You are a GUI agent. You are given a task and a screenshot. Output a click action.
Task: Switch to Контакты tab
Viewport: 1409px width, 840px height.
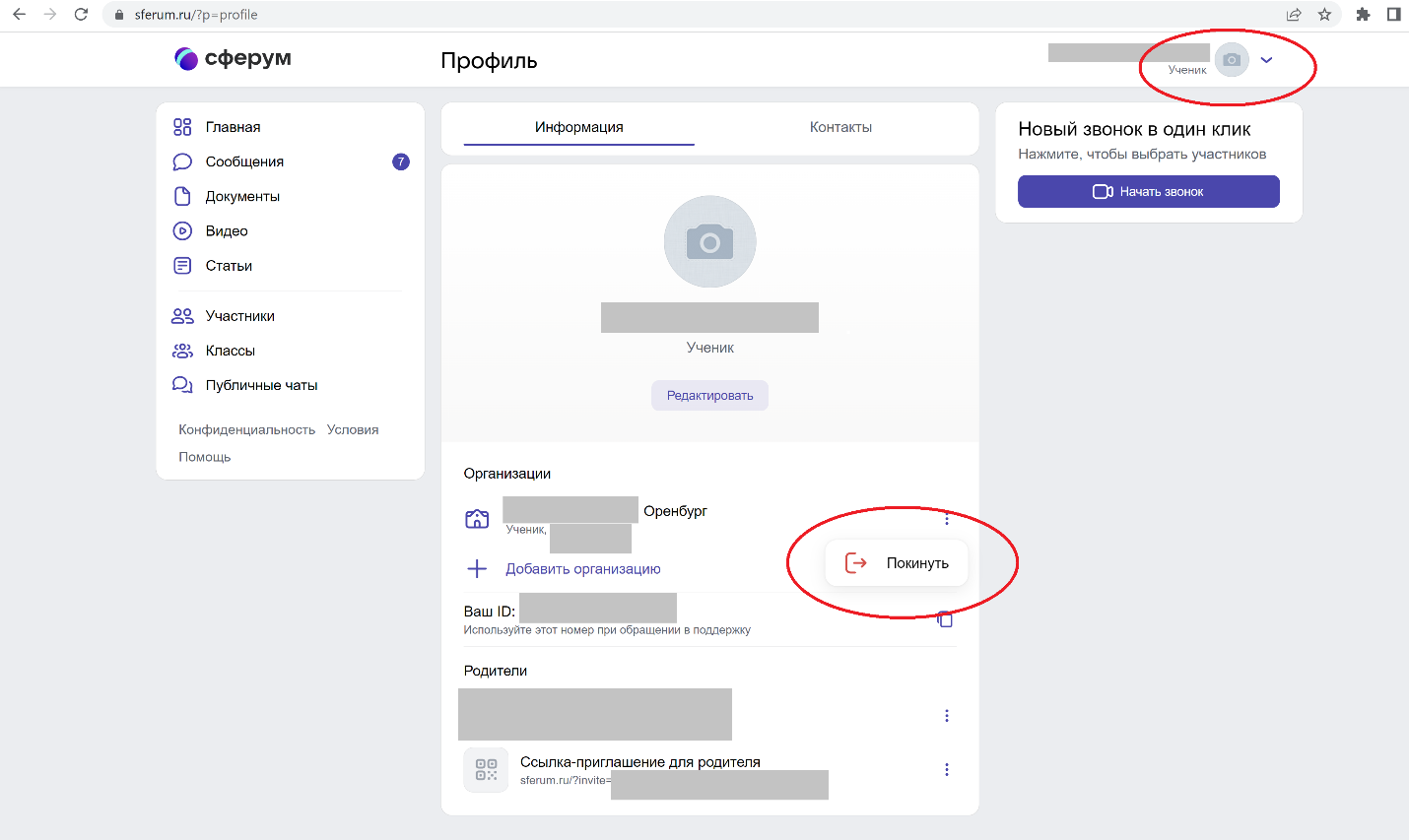click(x=840, y=127)
